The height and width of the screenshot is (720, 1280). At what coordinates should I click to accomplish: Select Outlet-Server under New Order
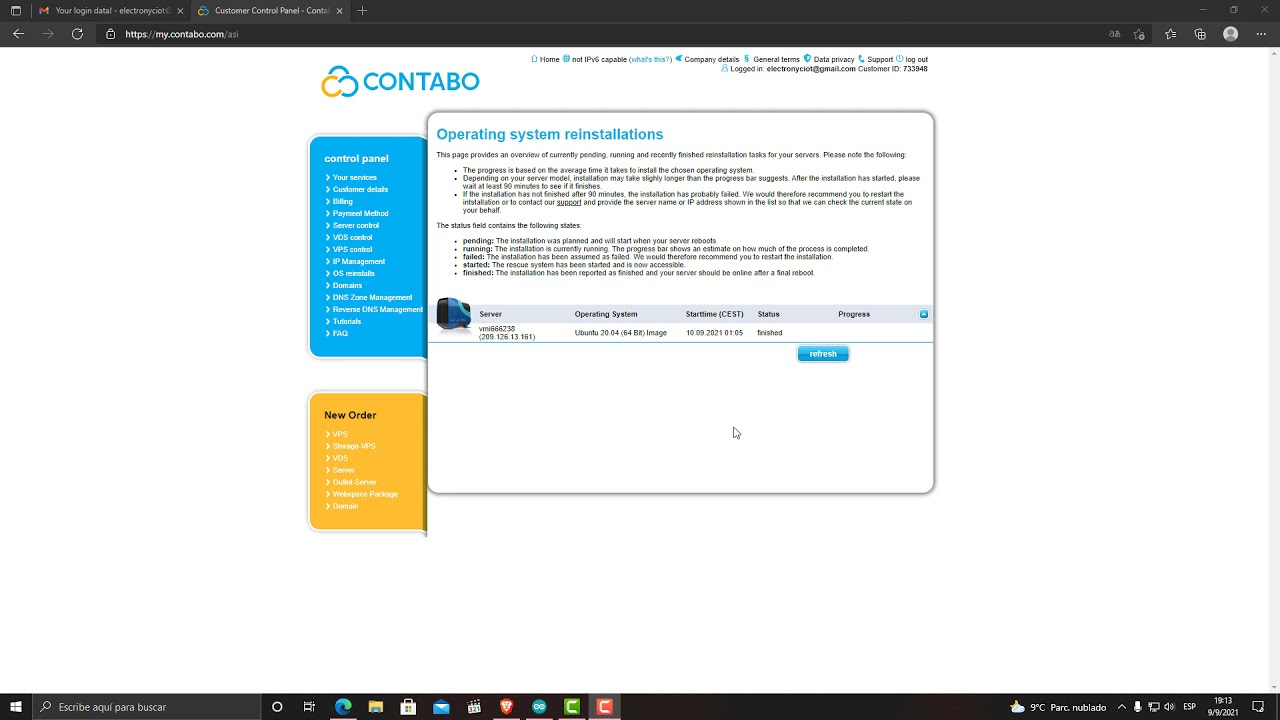354,482
